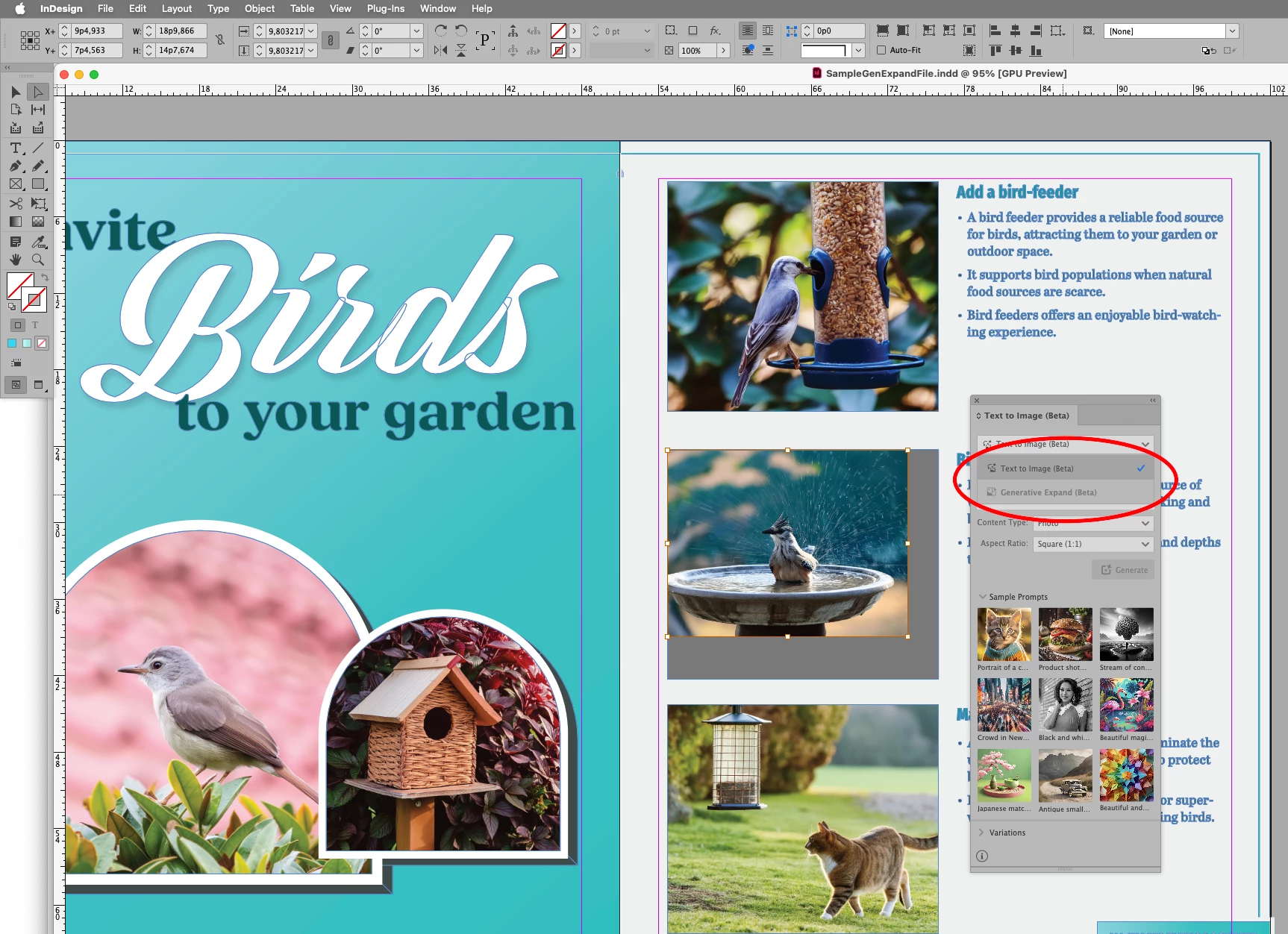Open the InDesign application menu
1288x934 pixels.
pos(61,8)
